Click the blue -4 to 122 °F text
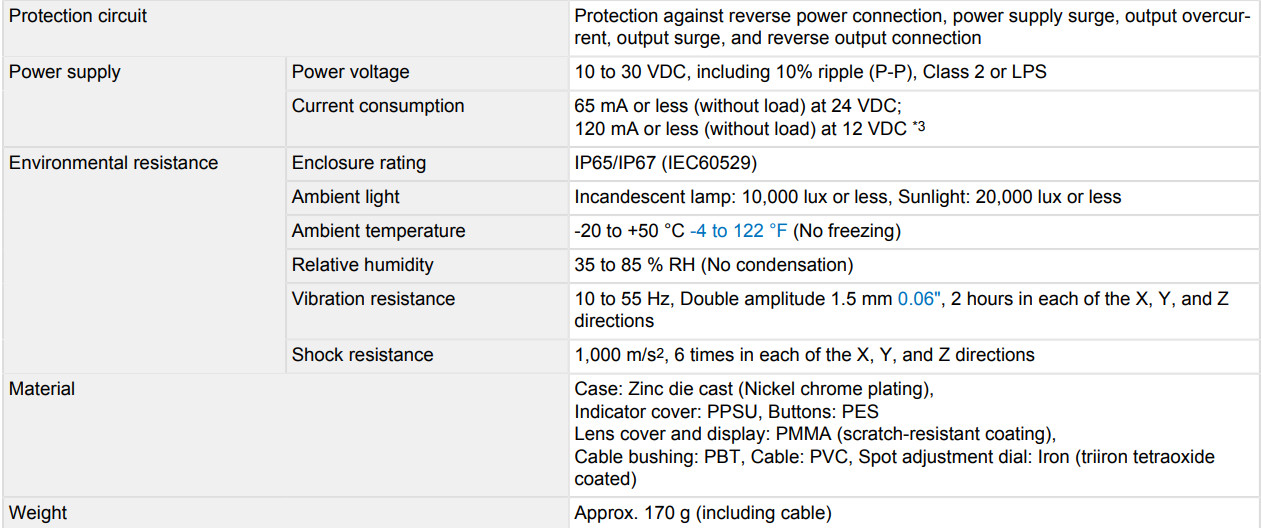 point(739,231)
